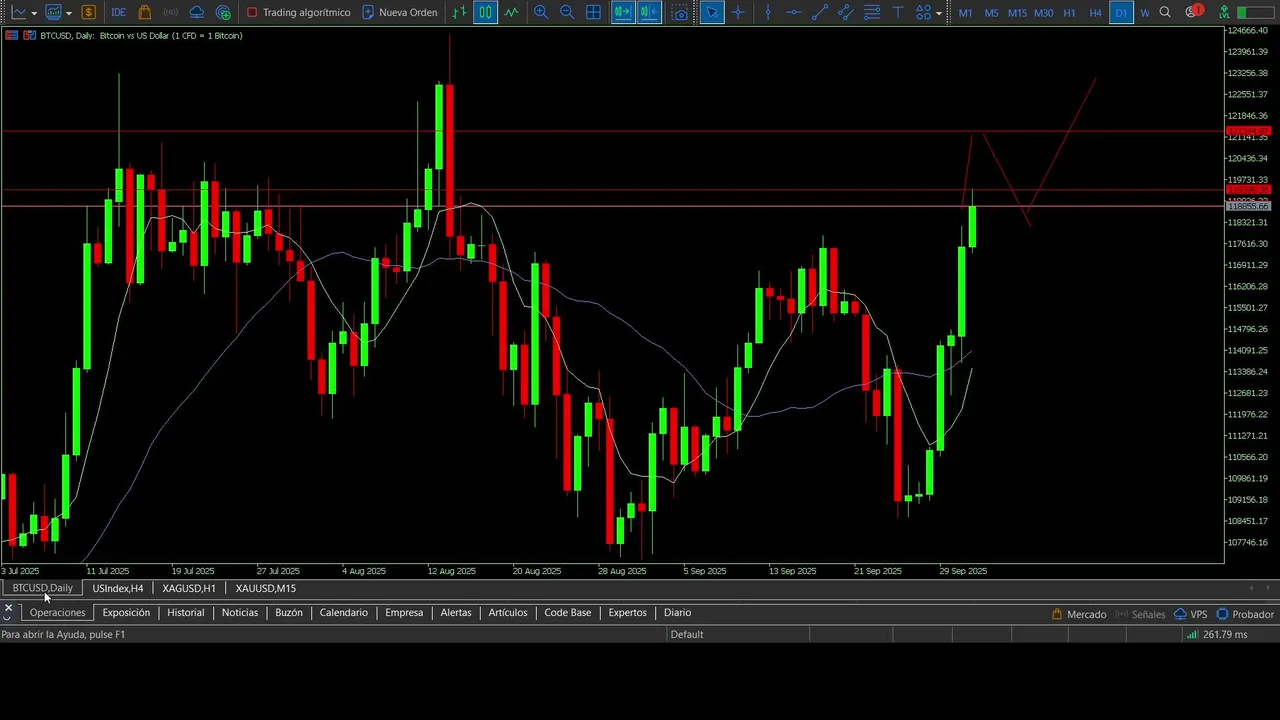Viewport: 1280px width, 720px height.
Task: Open the Market shopping bag icon
Action: click(x=145, y=12)
